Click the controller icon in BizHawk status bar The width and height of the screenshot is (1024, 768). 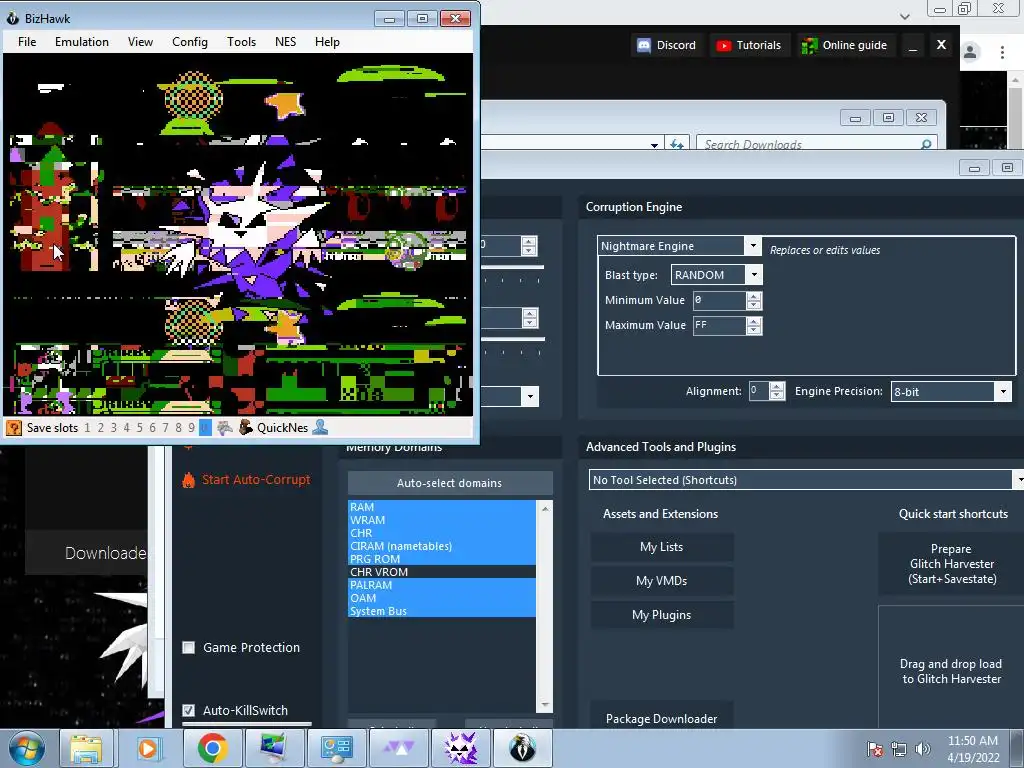225,428
